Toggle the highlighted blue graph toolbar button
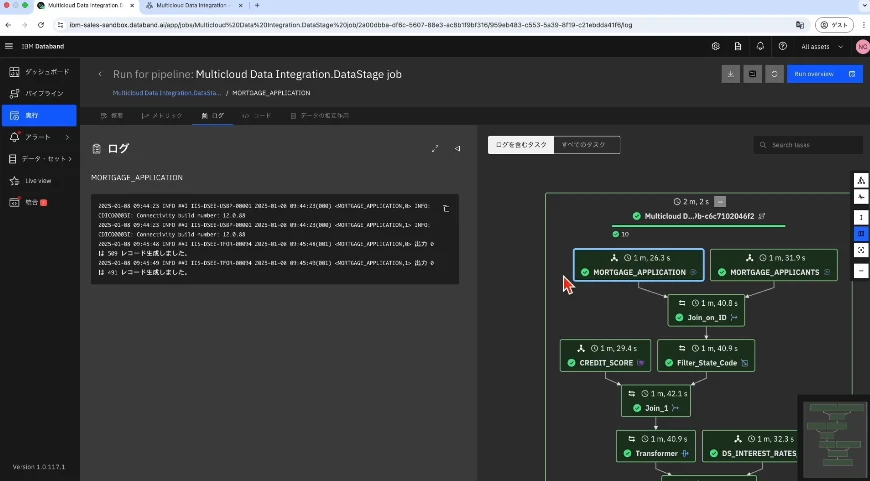Screen dimensions: 870x481 (x=861, y=234)
